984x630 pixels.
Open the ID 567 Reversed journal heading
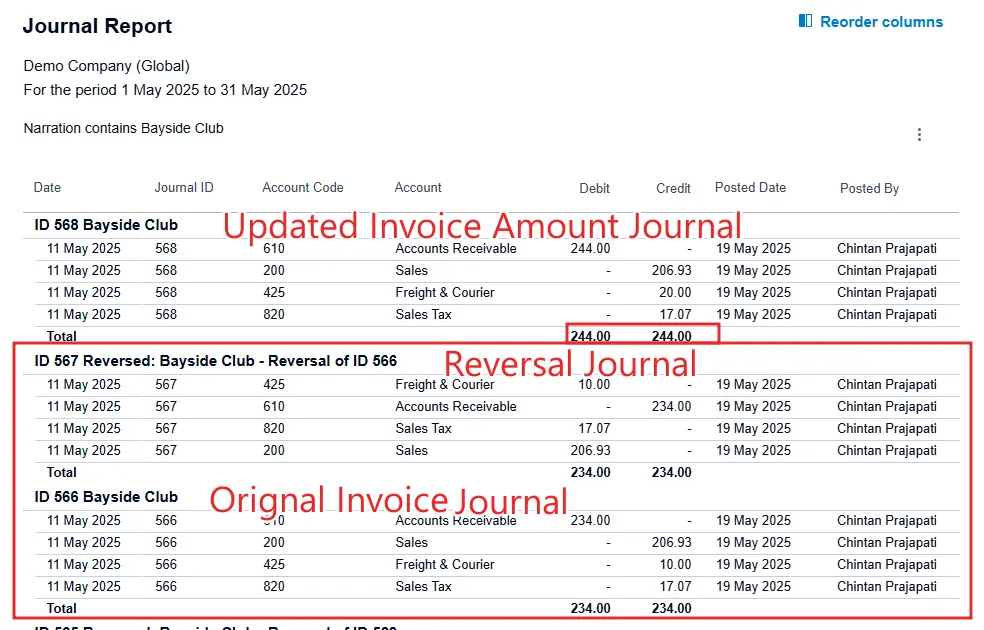tap(215, 361)
